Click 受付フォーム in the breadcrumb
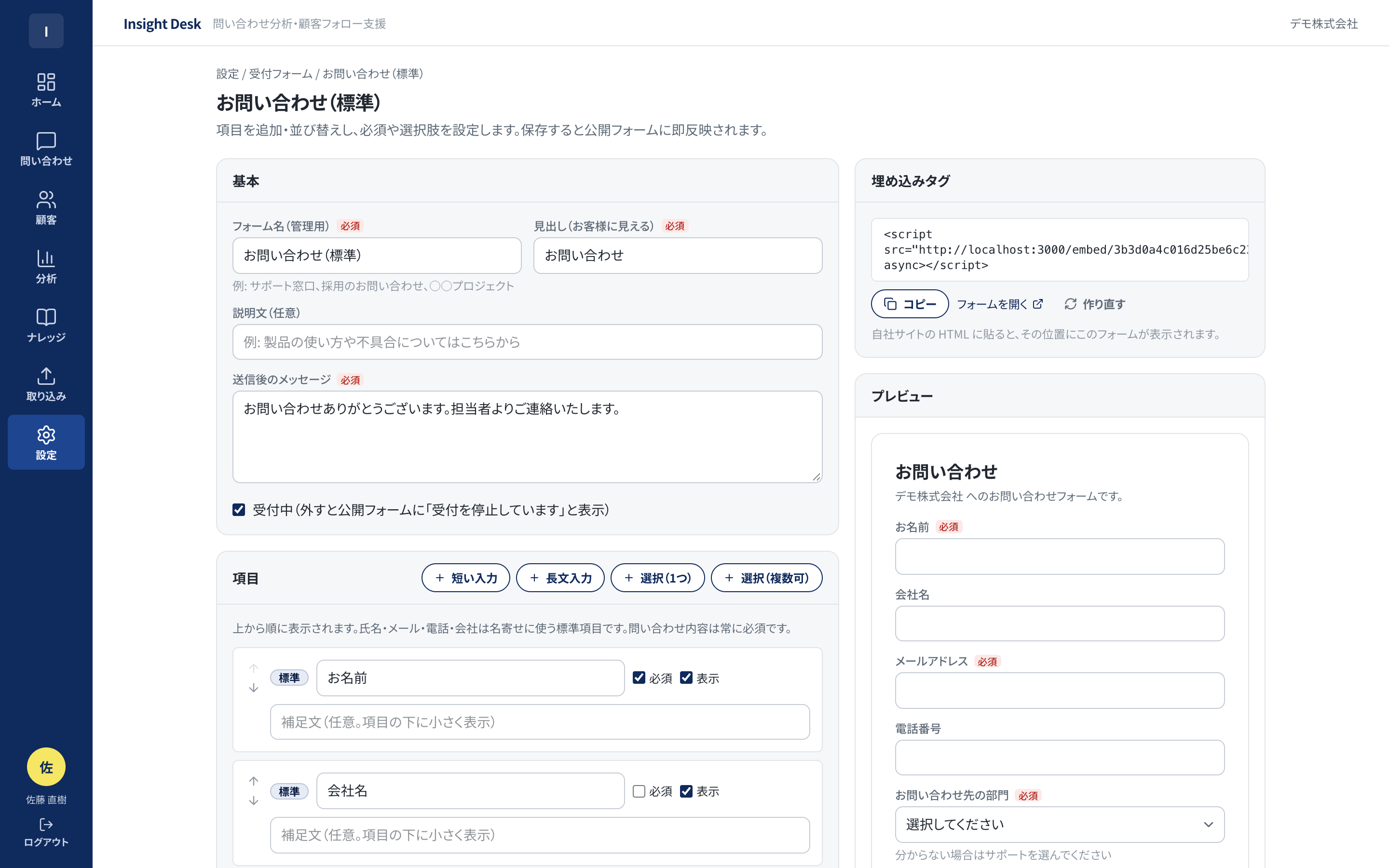The image size is (1389, 868). pyautogui.click(x=281, y=73)
